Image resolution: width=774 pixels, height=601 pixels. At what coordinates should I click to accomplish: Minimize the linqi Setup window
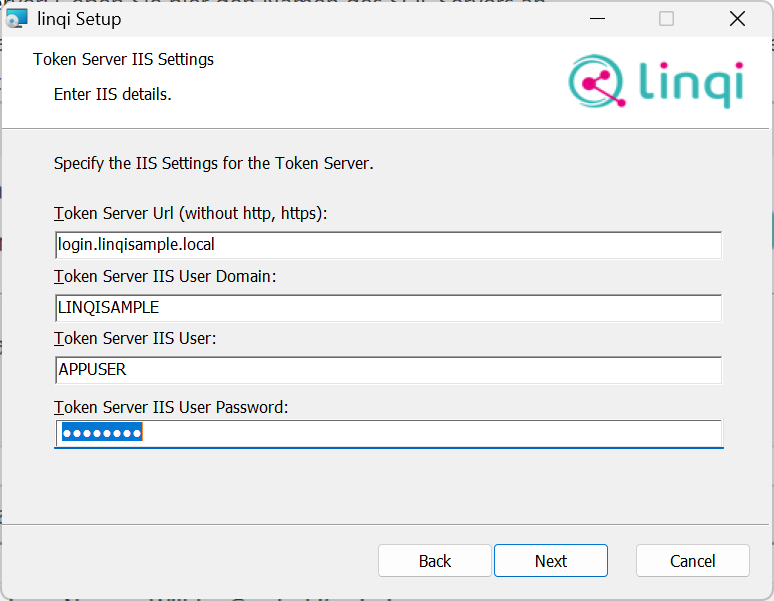click(x=597, y=19)
